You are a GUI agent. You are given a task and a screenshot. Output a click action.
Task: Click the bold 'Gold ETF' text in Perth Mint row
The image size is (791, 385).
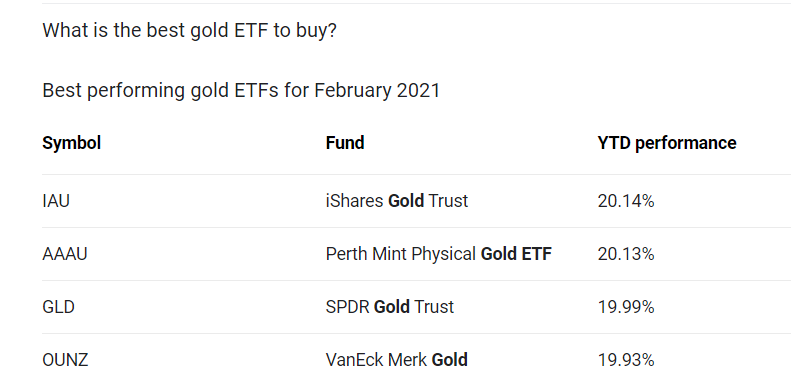pyautogui.click(x=516, y=254)
